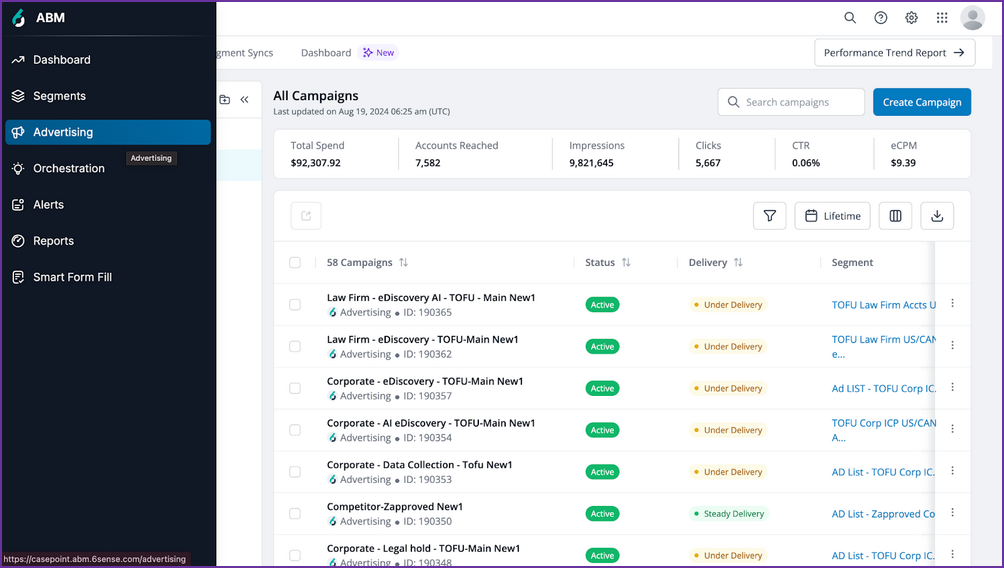Open Alerts in the sidebar
Image resolution: width=1004 pixels, height=568 pixels.
pos(108,205)
